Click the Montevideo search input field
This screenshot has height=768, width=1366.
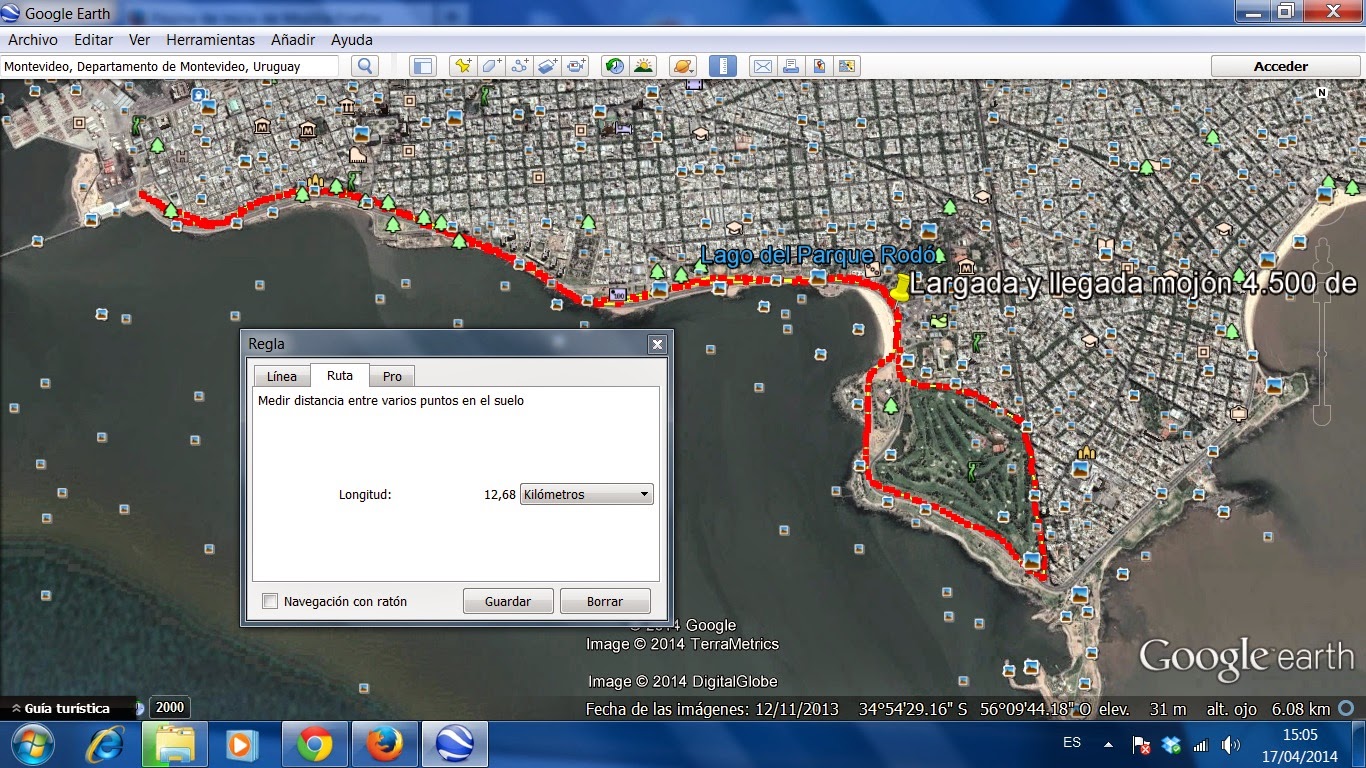tap(170, 66)
